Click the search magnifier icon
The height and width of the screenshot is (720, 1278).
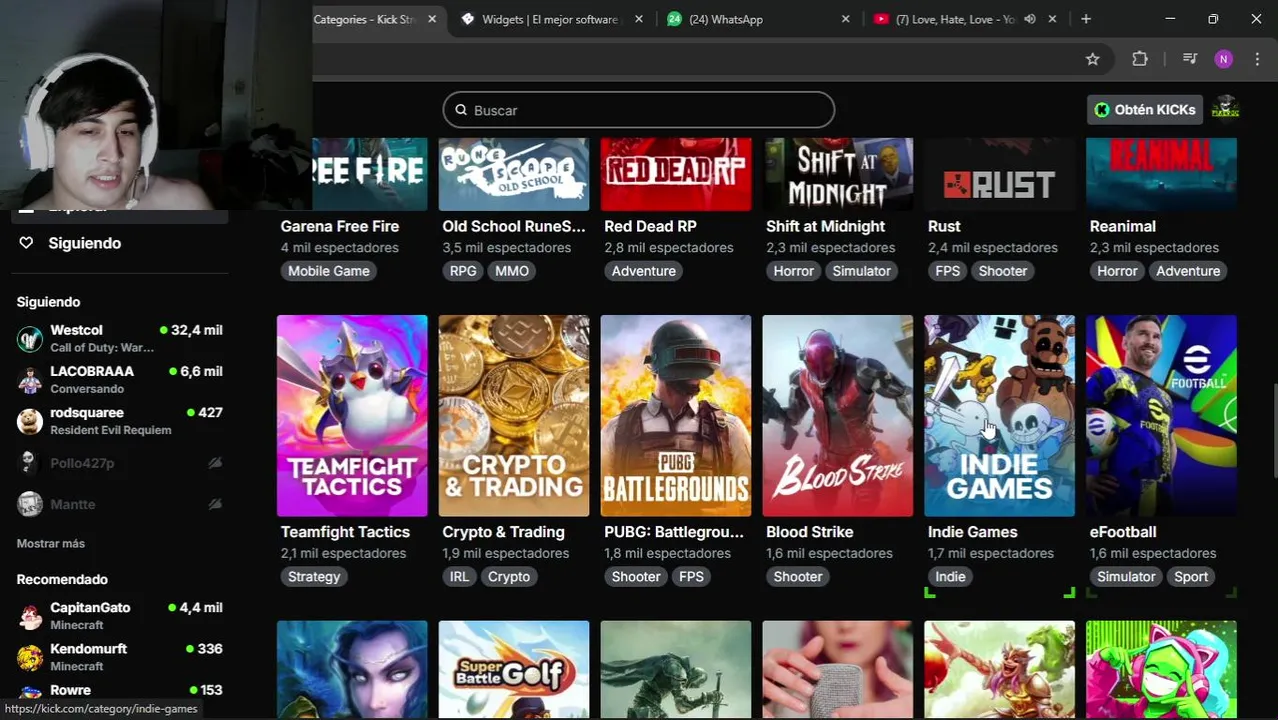(461, 110)
